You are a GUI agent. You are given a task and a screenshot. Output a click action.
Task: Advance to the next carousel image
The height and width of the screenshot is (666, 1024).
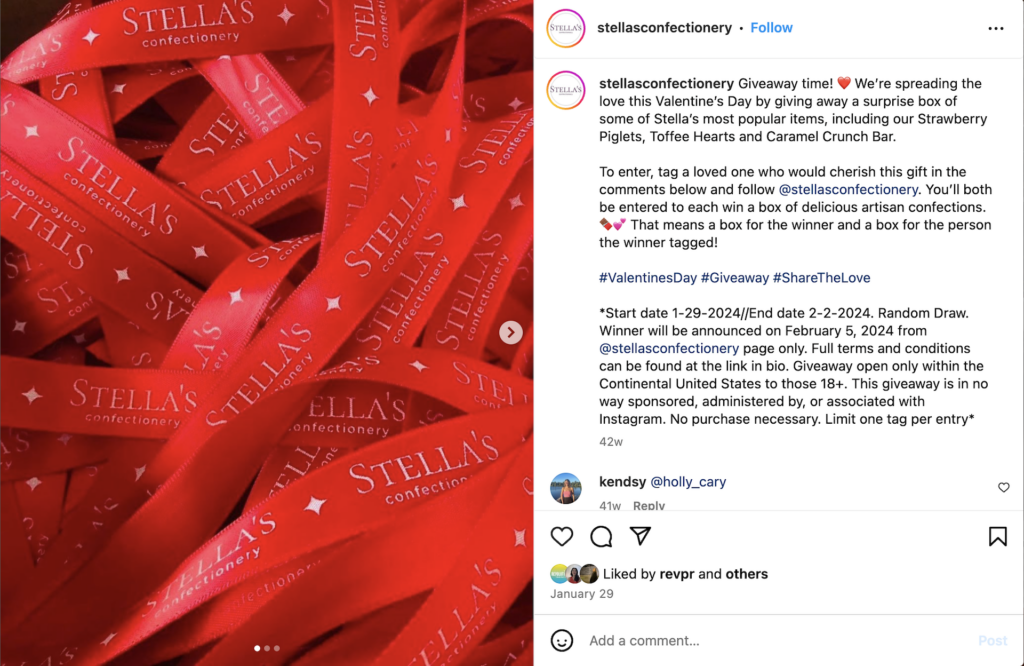pos(511,332)
